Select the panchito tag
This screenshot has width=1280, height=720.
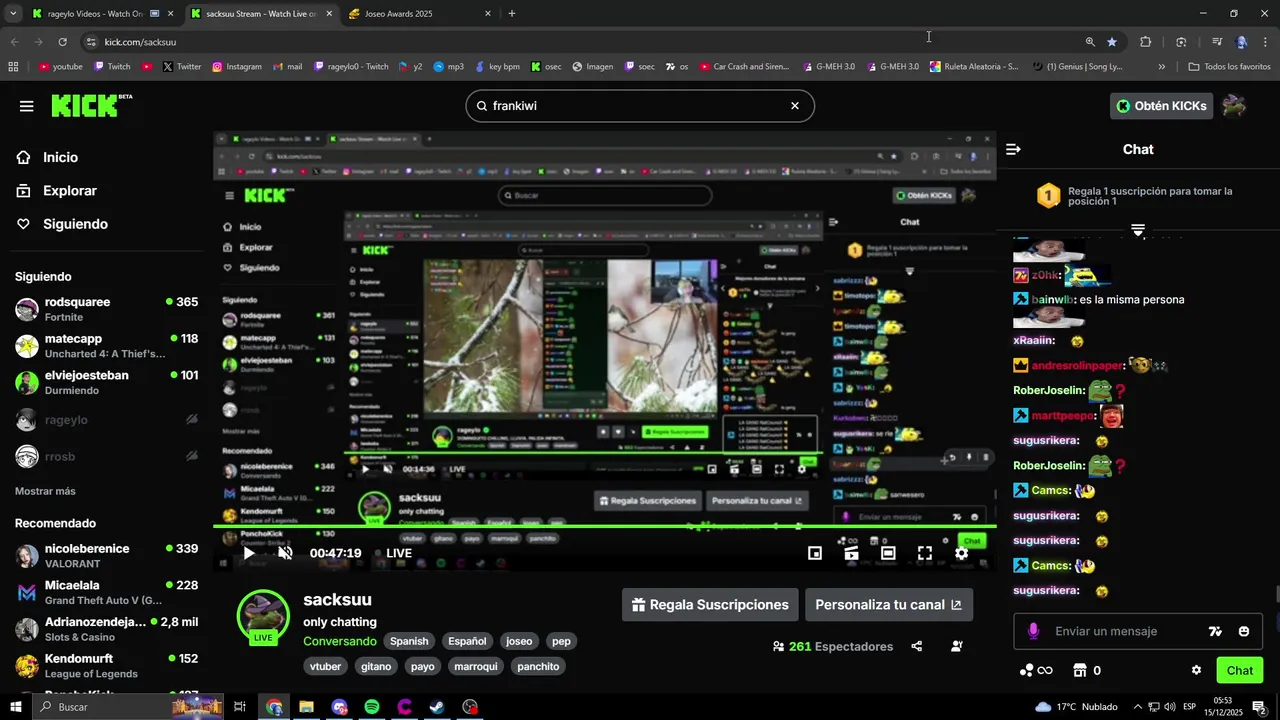click(x=538, y=666)
